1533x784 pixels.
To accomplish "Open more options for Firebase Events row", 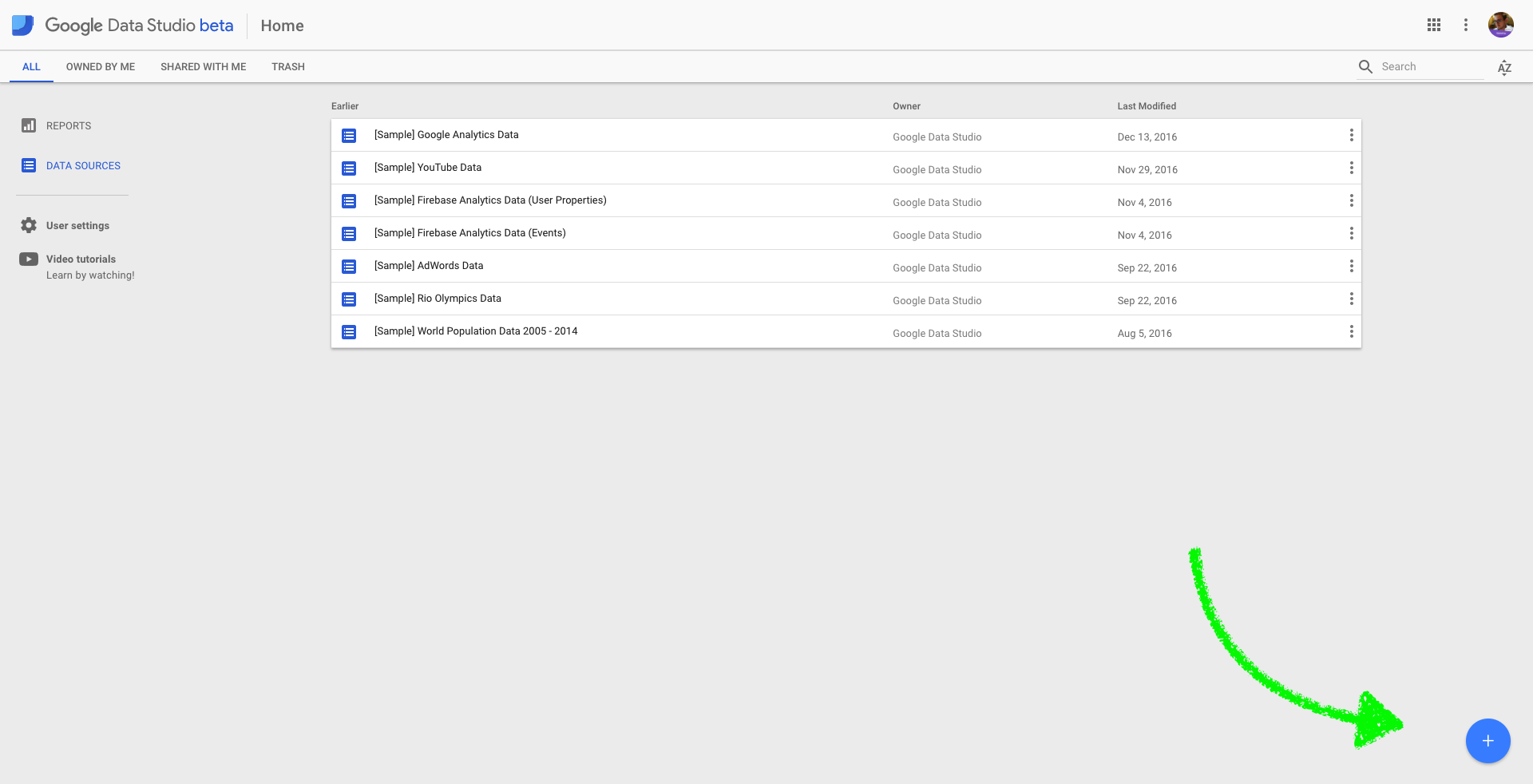I will (1351, 233).
